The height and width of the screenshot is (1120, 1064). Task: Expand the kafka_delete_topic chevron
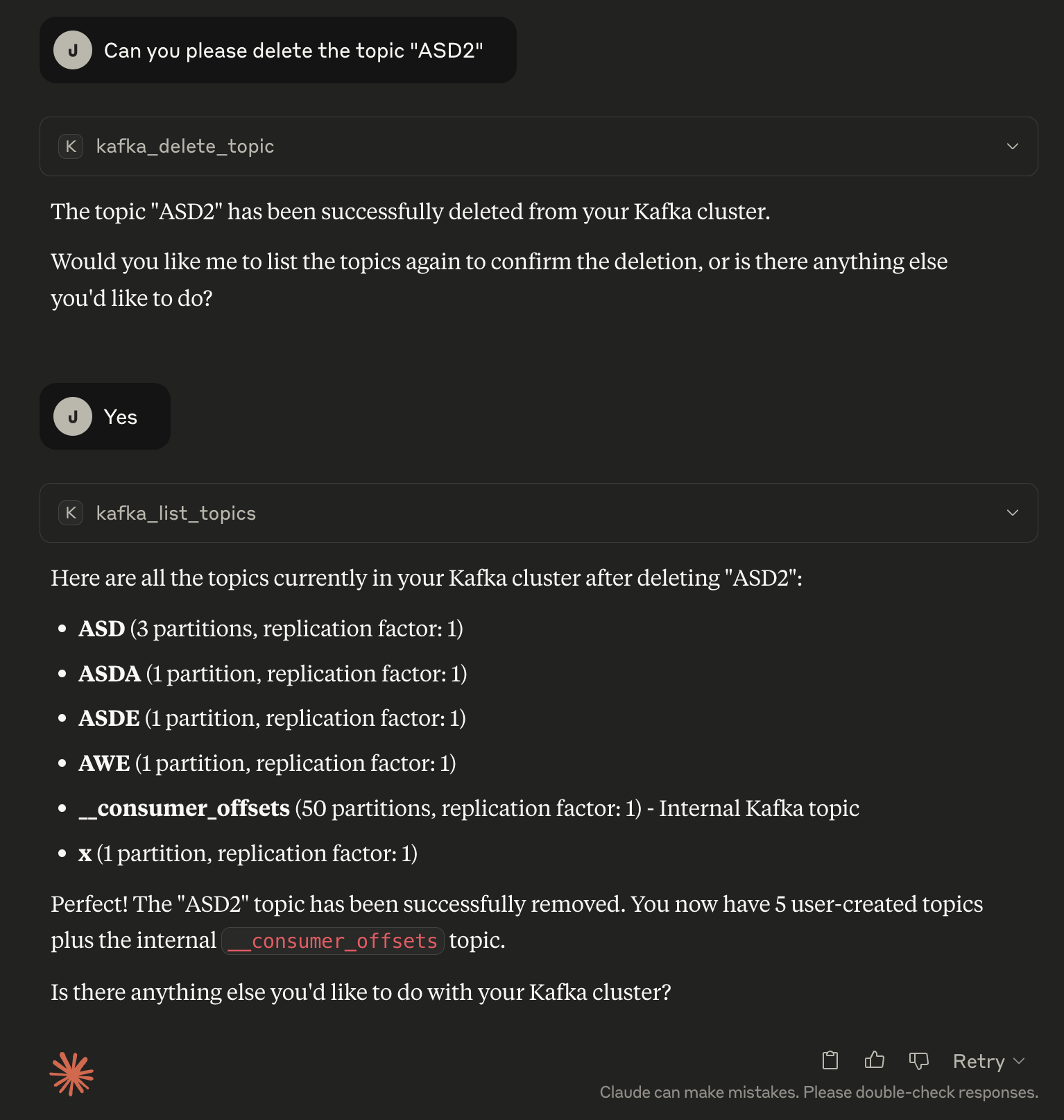1013,146
